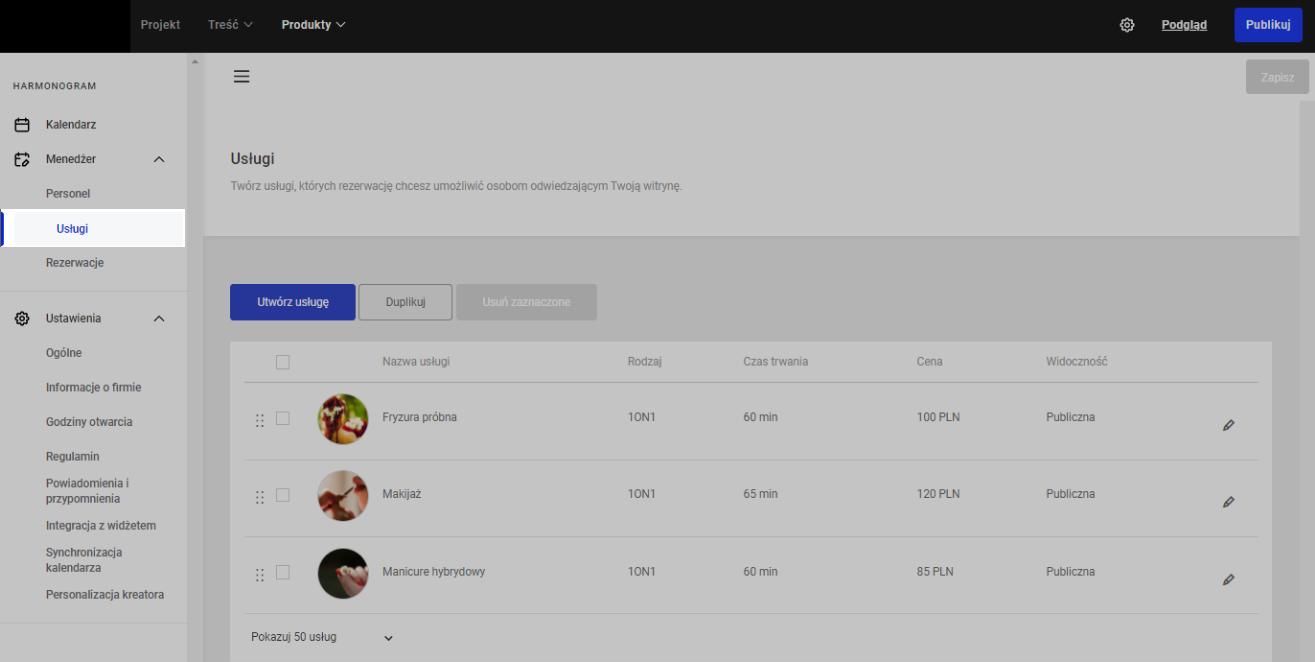Click the 120 PLN price cell
1315x662 pixels.
[938, 494]
